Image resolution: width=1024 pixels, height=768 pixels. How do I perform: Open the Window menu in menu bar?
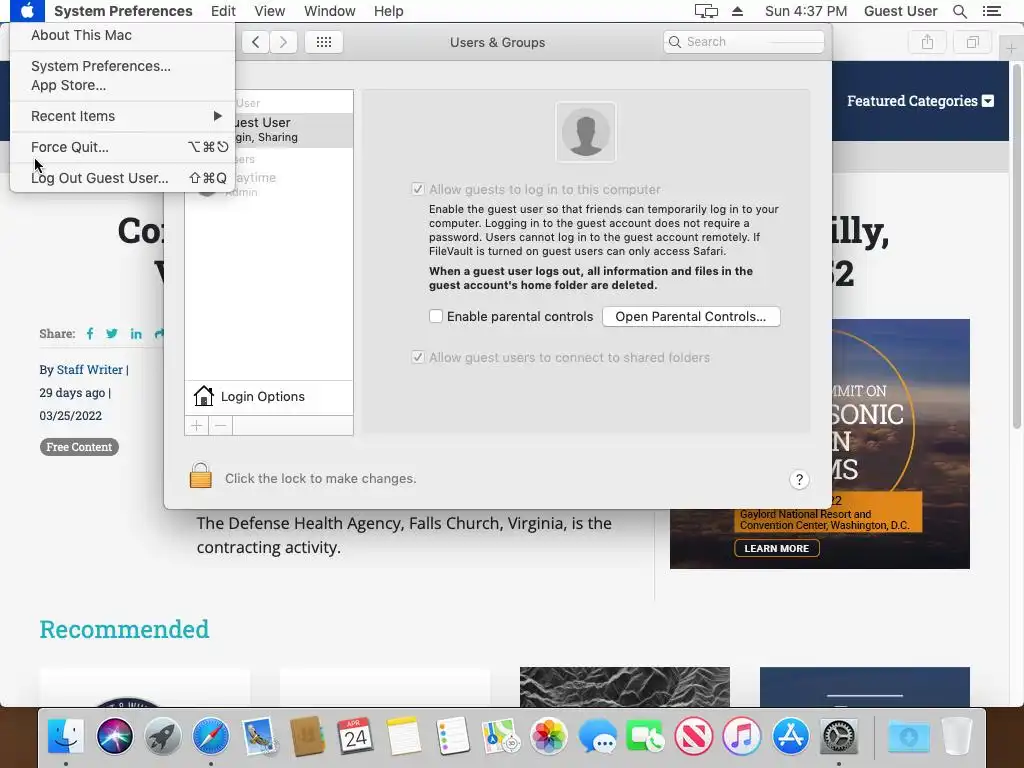click(x=330, y=11)
